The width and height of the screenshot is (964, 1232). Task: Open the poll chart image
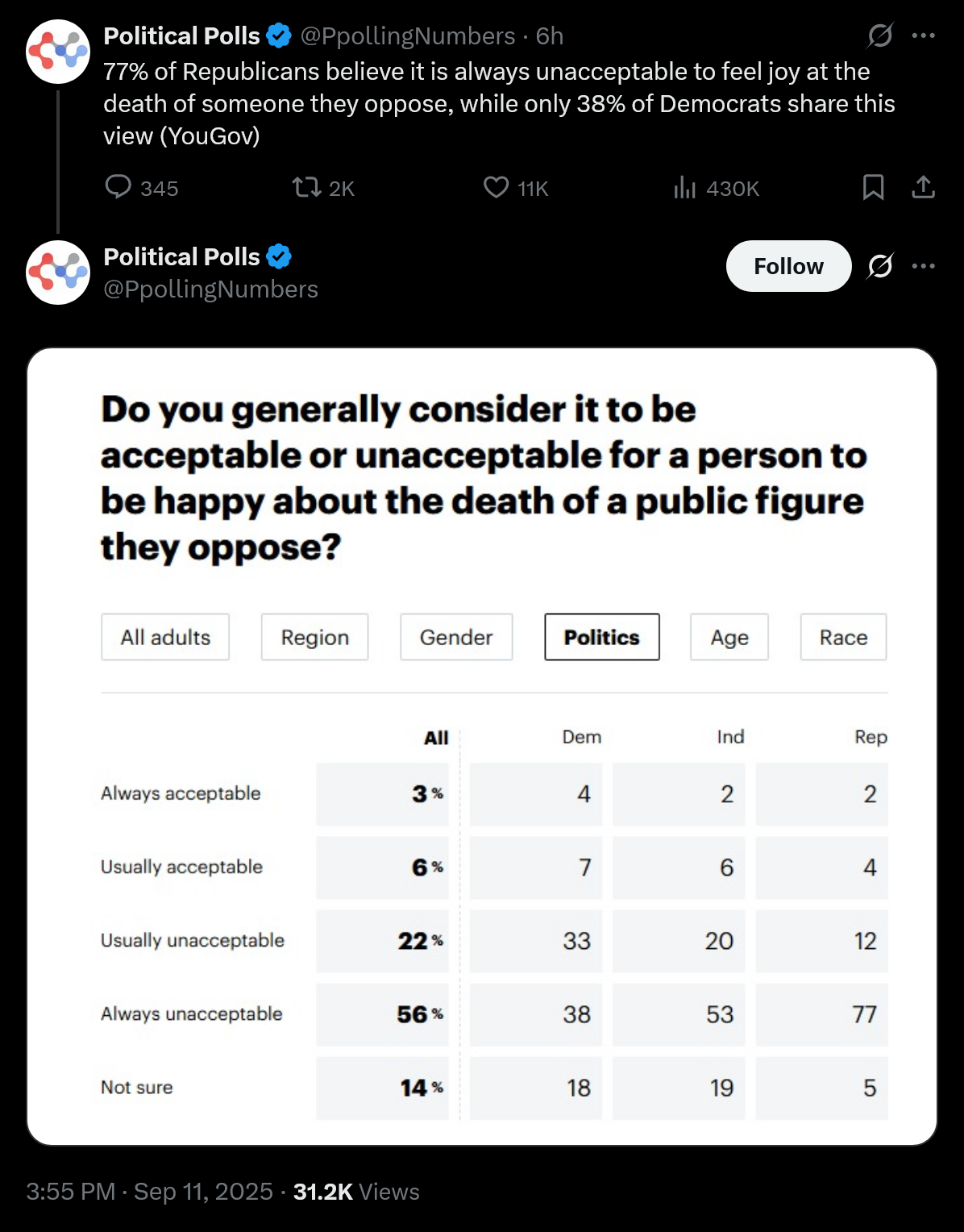[x=482, y=747]
